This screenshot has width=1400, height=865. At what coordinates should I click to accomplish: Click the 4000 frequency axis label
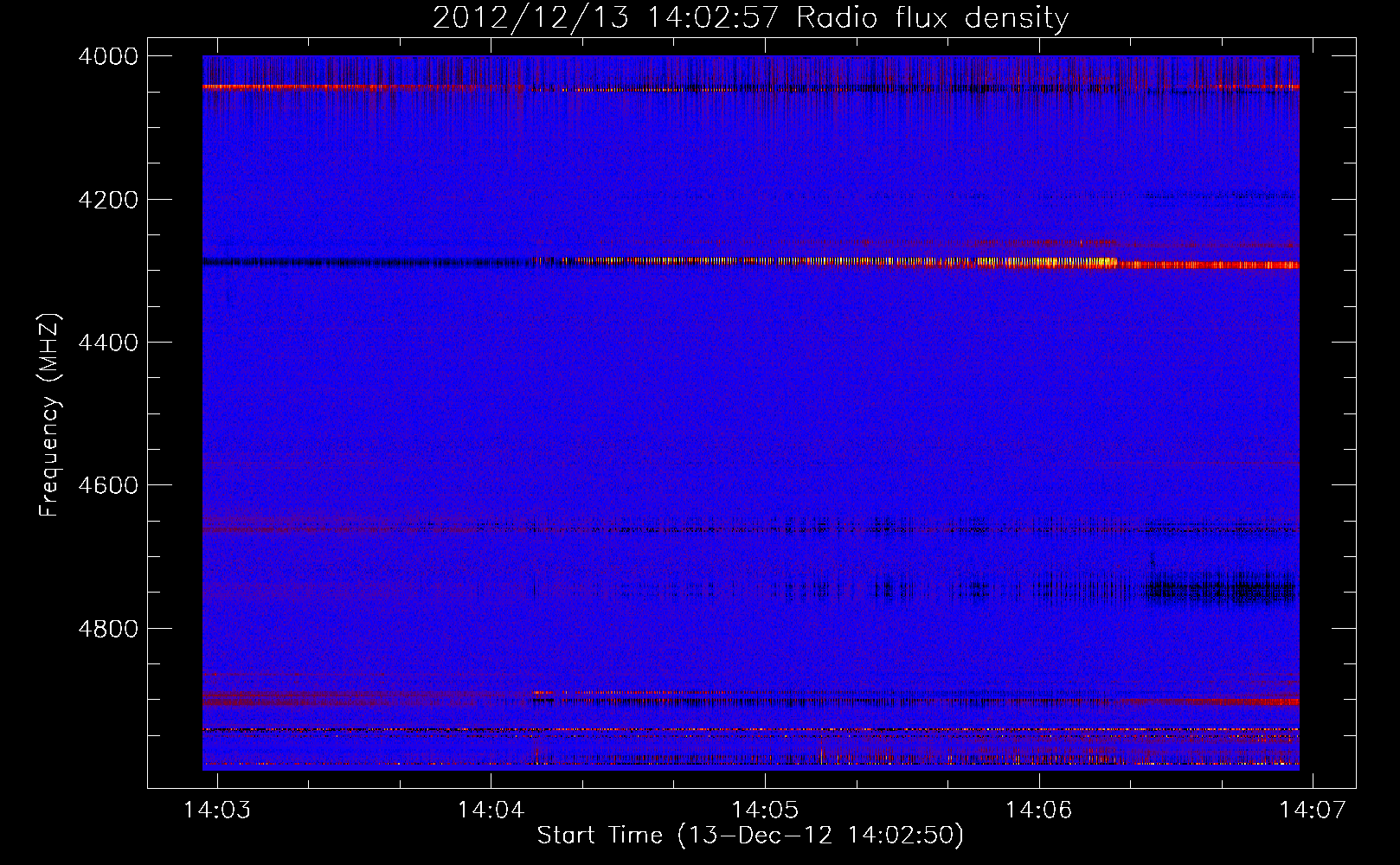coord(107,56)
